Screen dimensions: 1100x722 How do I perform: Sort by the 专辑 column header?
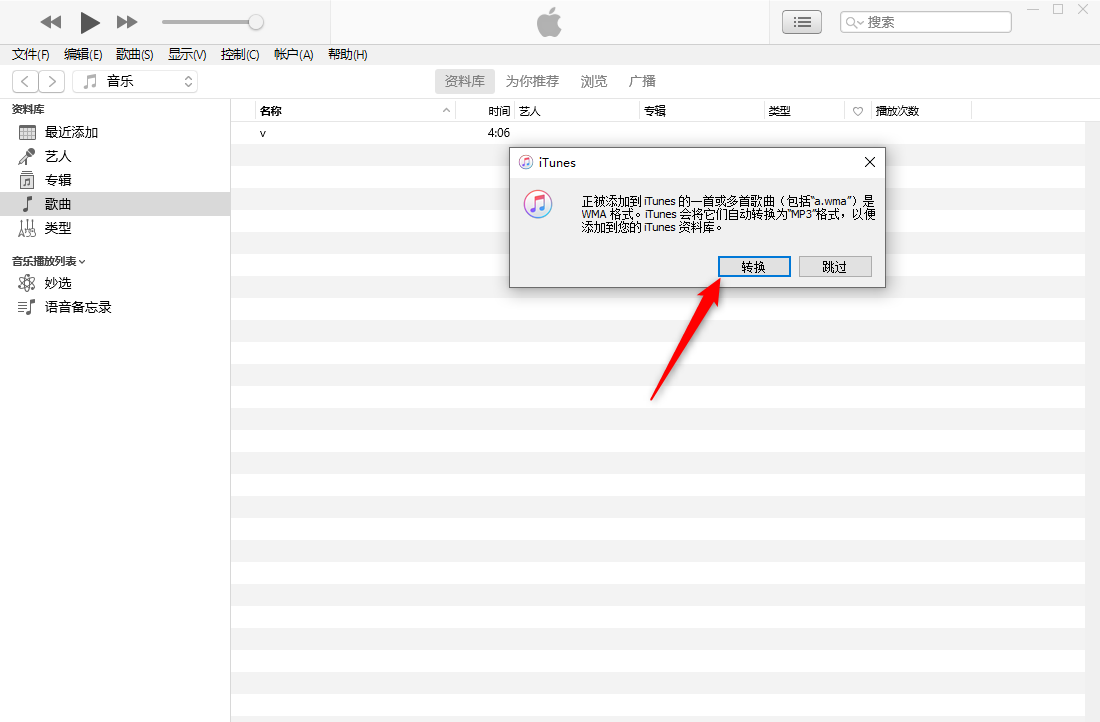(655, 111)
